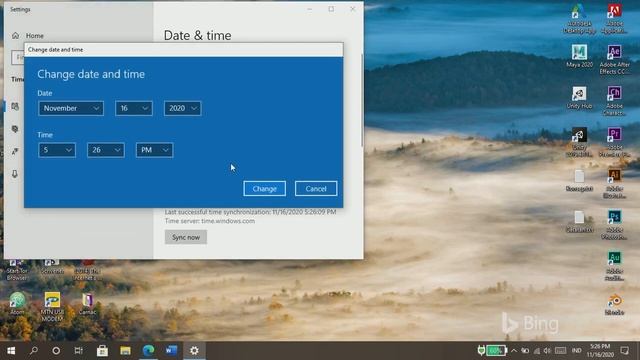Open the Atom desktop shortcut

(17, 303)
